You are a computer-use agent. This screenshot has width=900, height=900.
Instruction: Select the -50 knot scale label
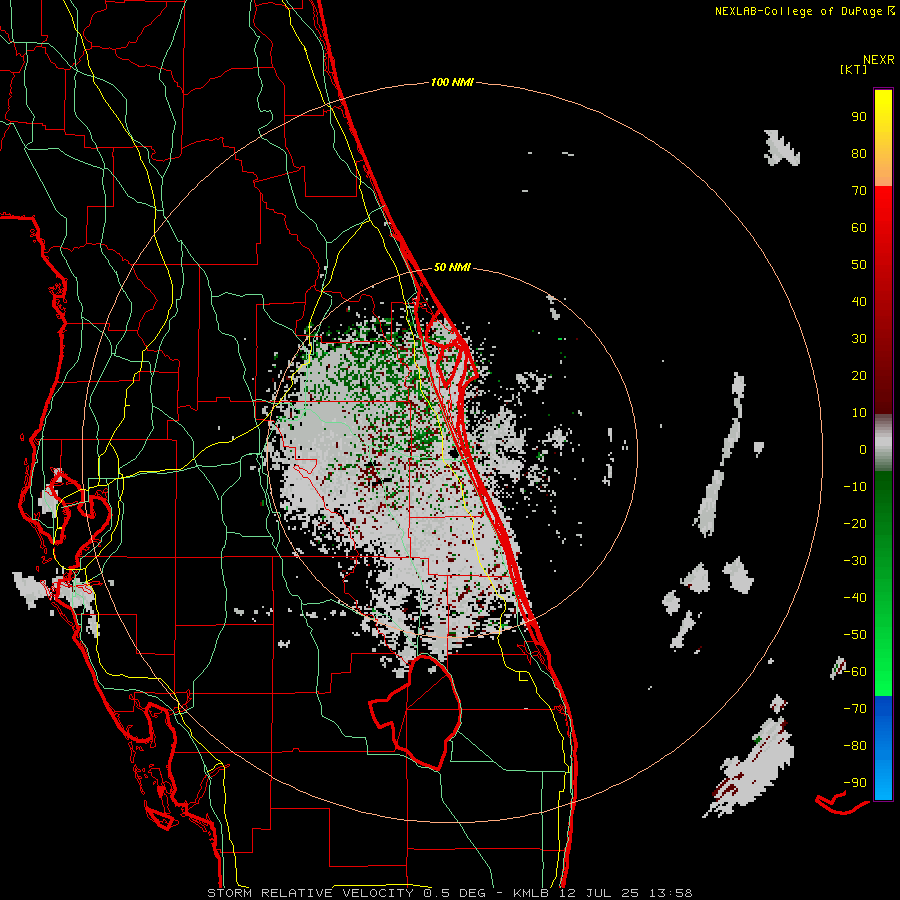[x=855, y=635]
